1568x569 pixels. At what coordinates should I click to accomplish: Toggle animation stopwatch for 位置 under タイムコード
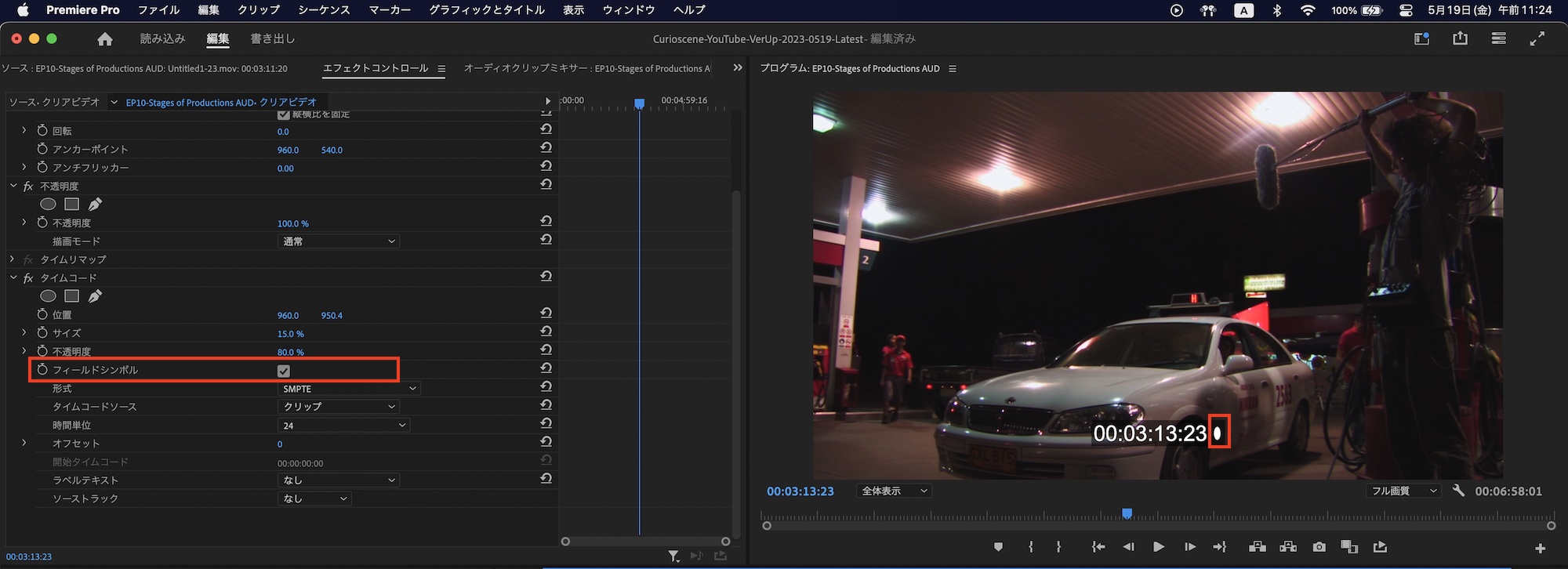(x=42, y=314)
